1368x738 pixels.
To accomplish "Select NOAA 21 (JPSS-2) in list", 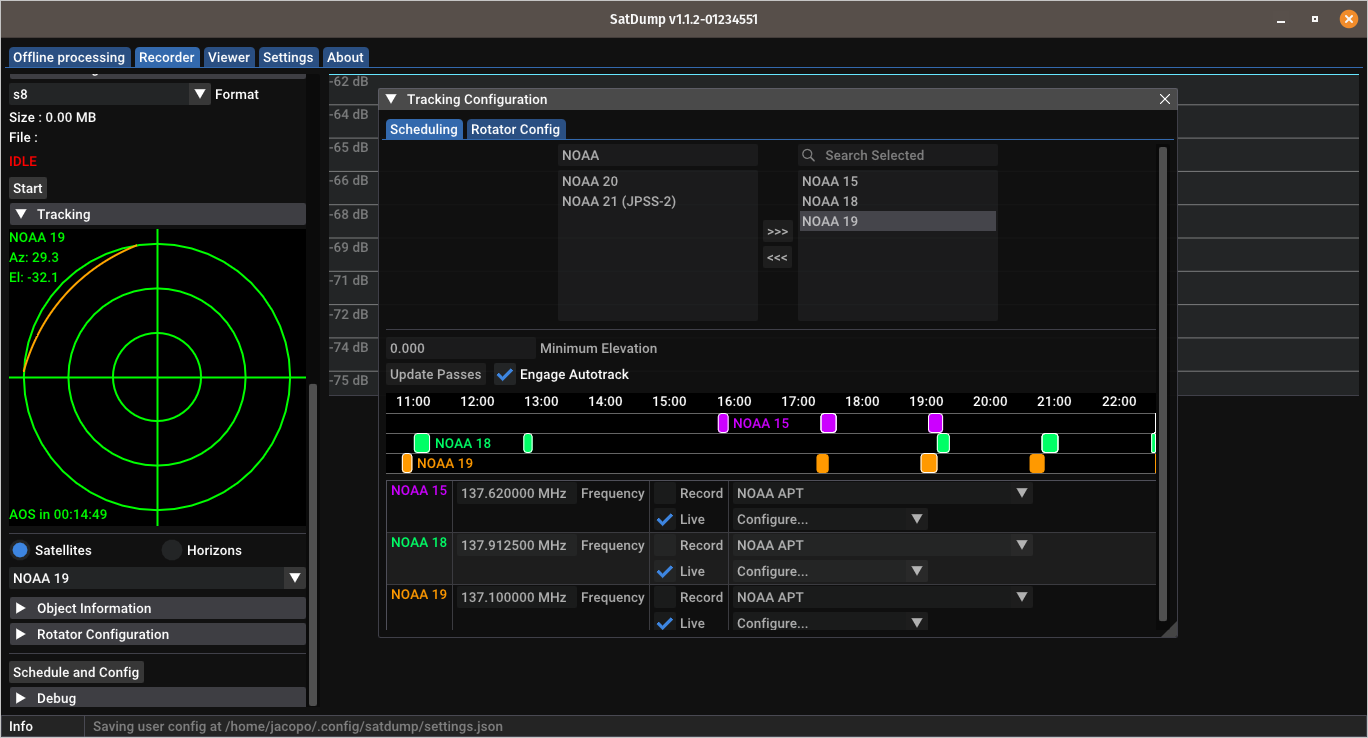I will 658,201.
